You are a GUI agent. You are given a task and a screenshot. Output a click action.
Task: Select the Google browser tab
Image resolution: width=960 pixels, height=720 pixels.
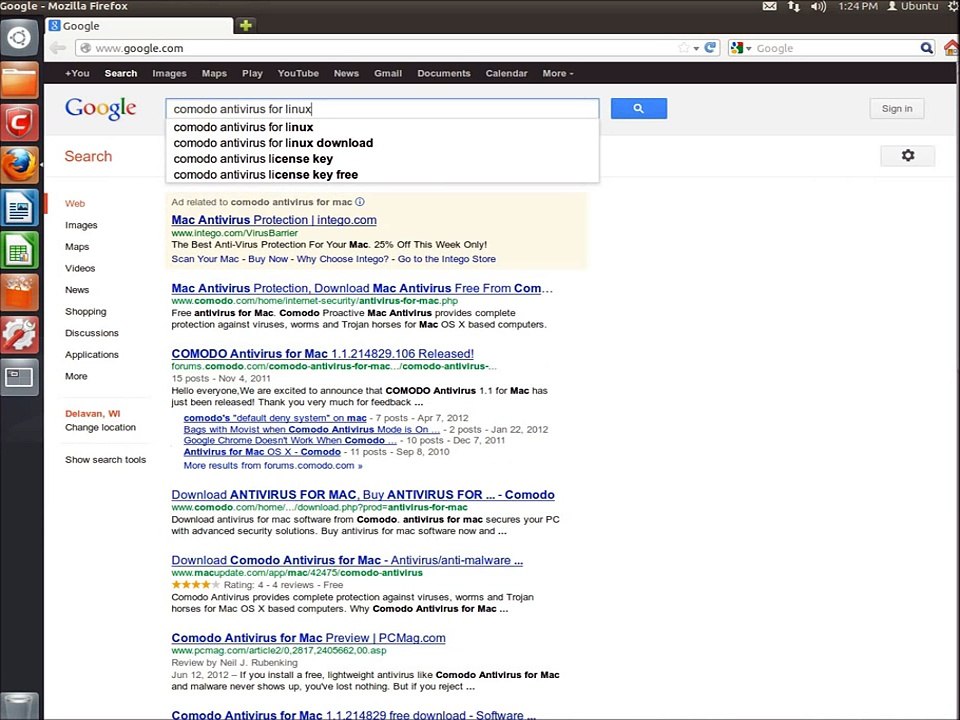(140, 26)
